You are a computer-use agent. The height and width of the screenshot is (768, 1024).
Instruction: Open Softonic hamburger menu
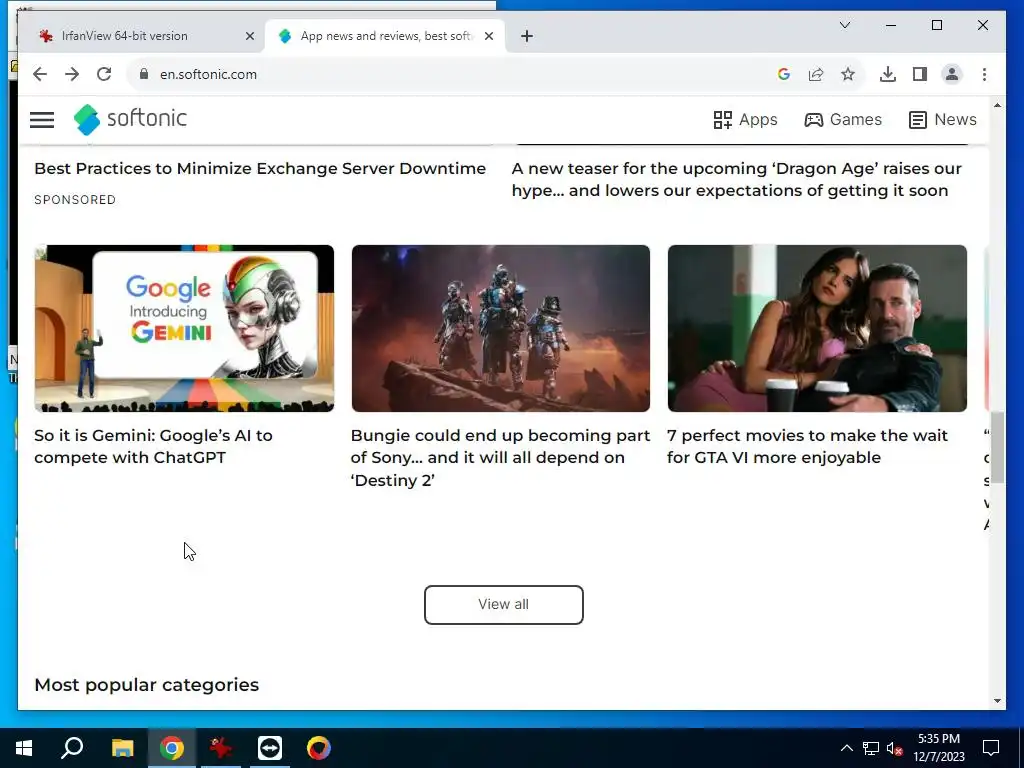click(x=42, y=120)
